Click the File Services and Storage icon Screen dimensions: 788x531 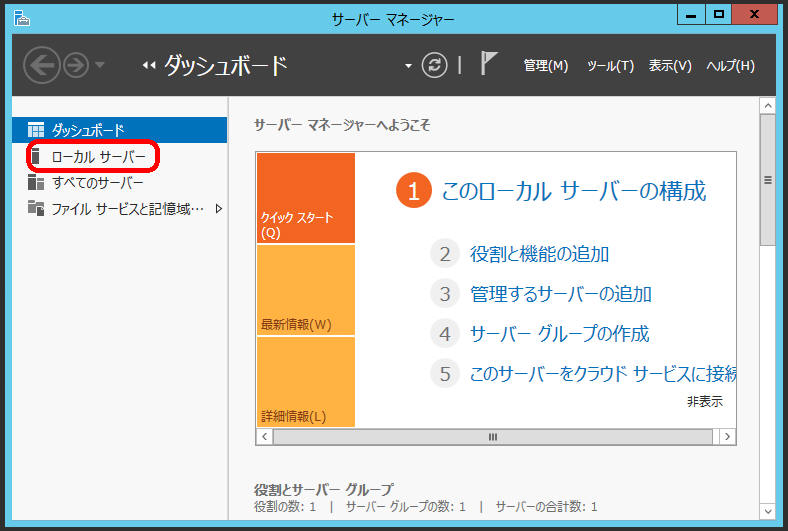tap(36, 209)
